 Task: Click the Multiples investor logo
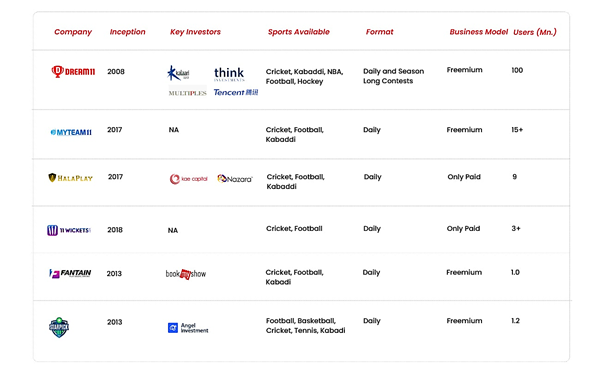click(188, 93)
